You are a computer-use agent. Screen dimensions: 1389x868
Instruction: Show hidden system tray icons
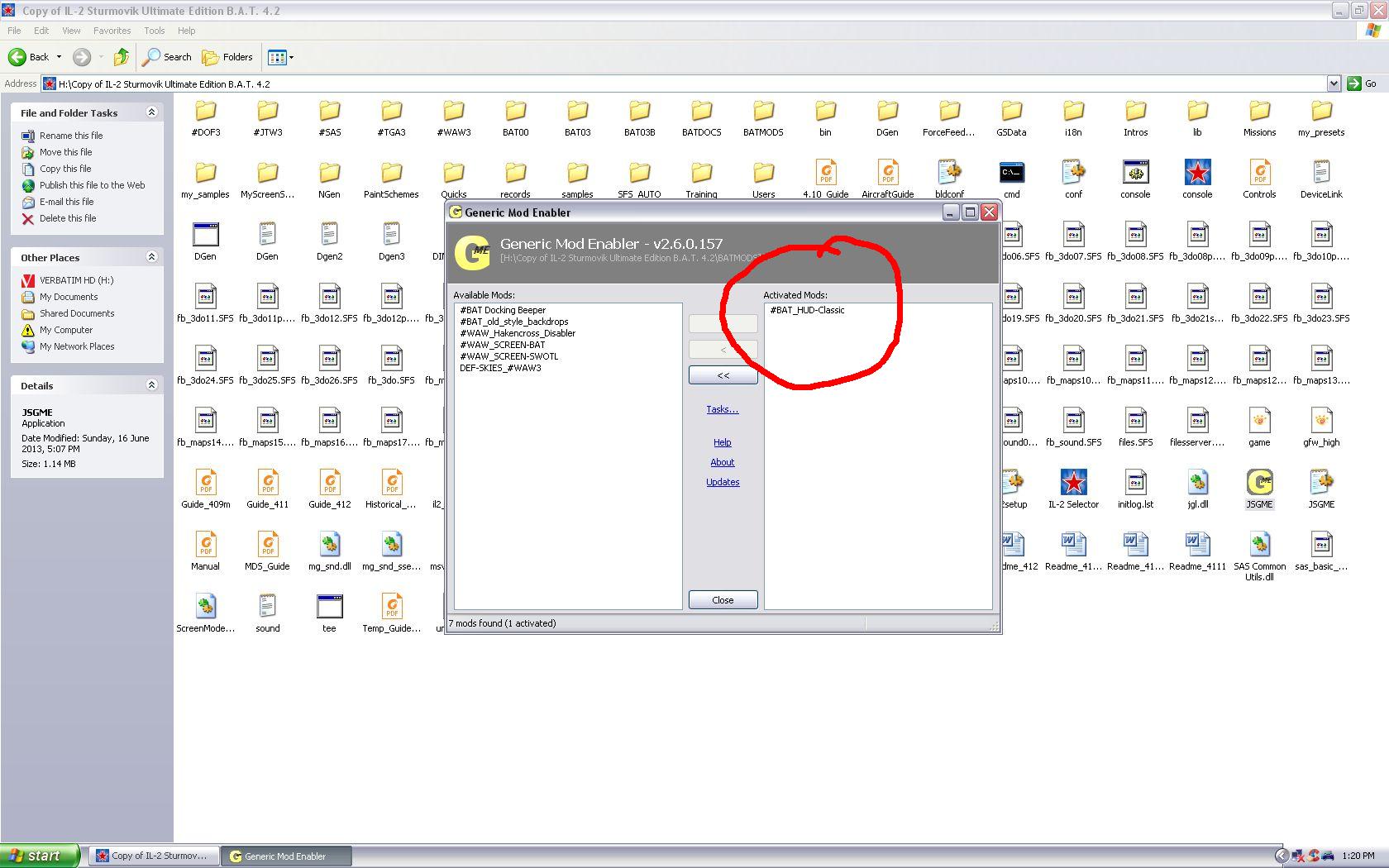coord(1282,856)
